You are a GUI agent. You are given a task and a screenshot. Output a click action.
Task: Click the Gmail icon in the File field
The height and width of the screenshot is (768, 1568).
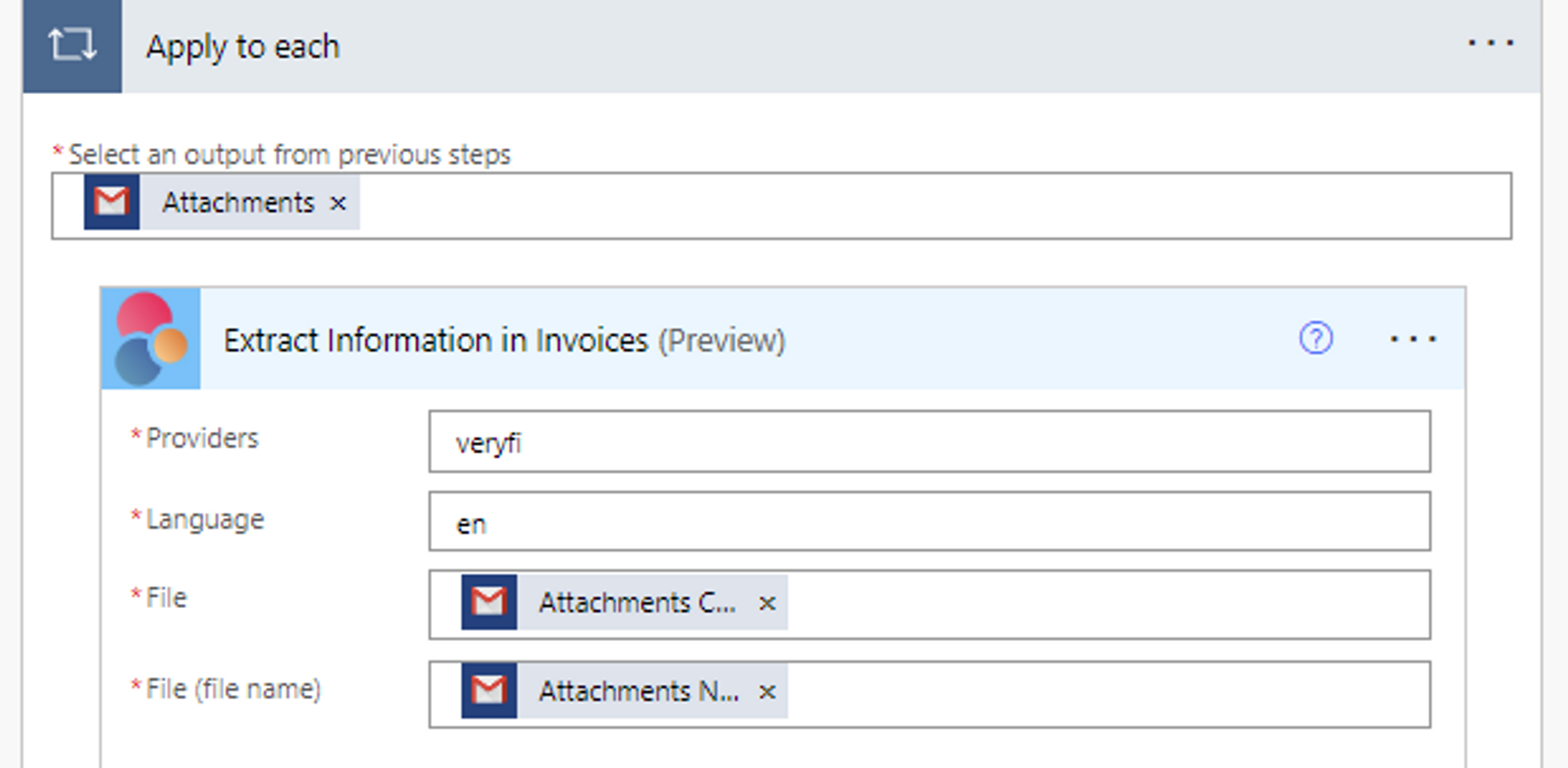tap(489, 602)
